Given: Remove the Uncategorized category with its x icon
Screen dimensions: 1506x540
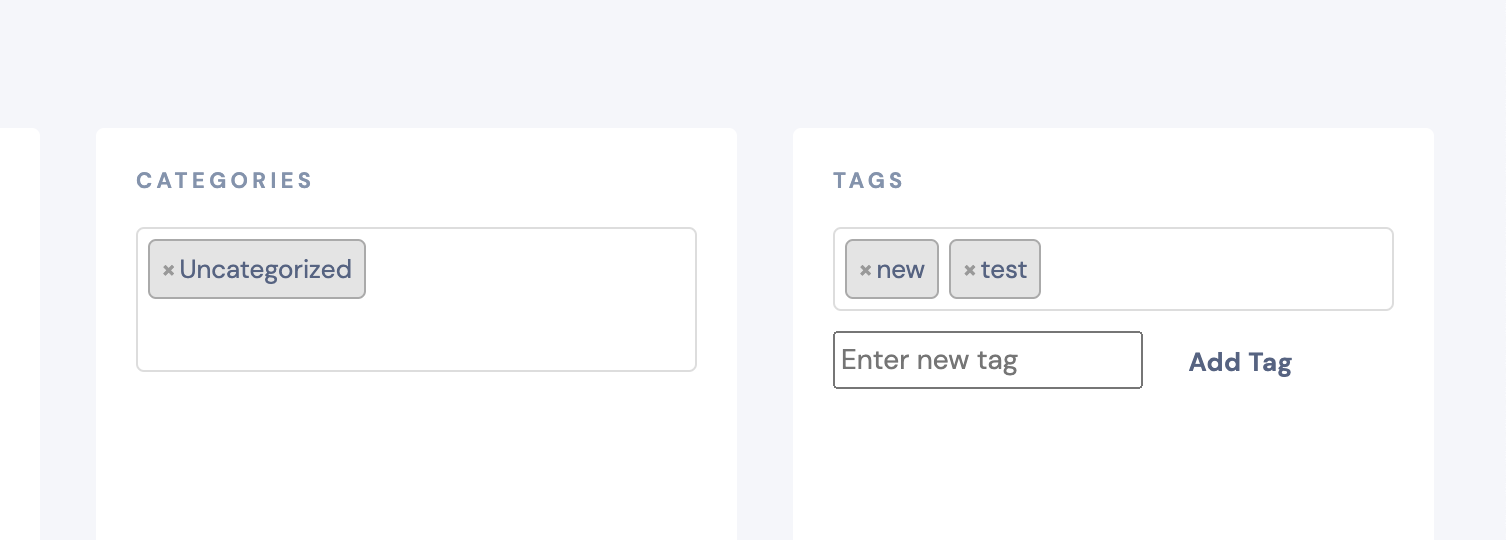Looking at the screenshot, I should click(168, 270).
